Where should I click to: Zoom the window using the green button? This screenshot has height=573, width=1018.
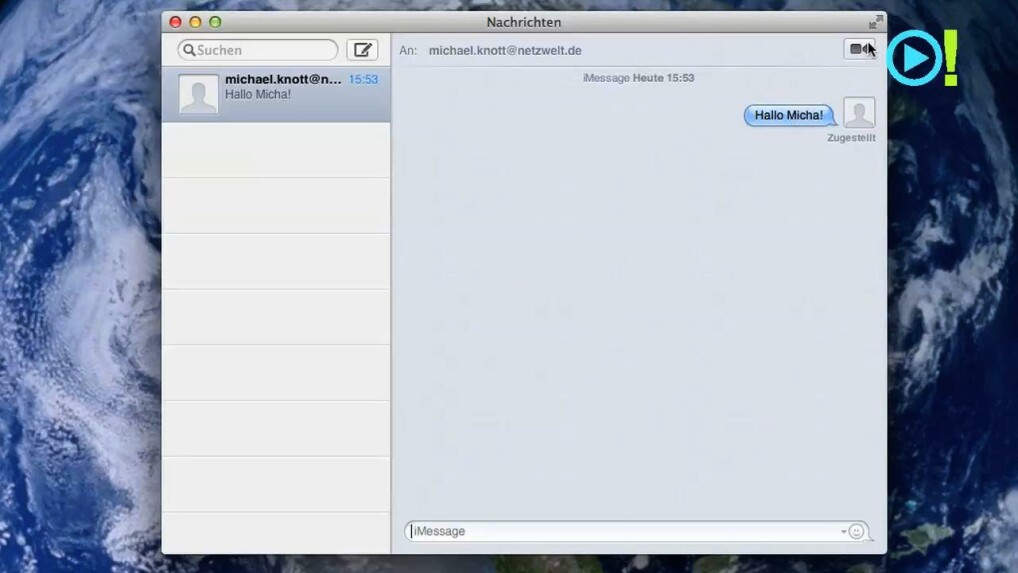(215, 22)
